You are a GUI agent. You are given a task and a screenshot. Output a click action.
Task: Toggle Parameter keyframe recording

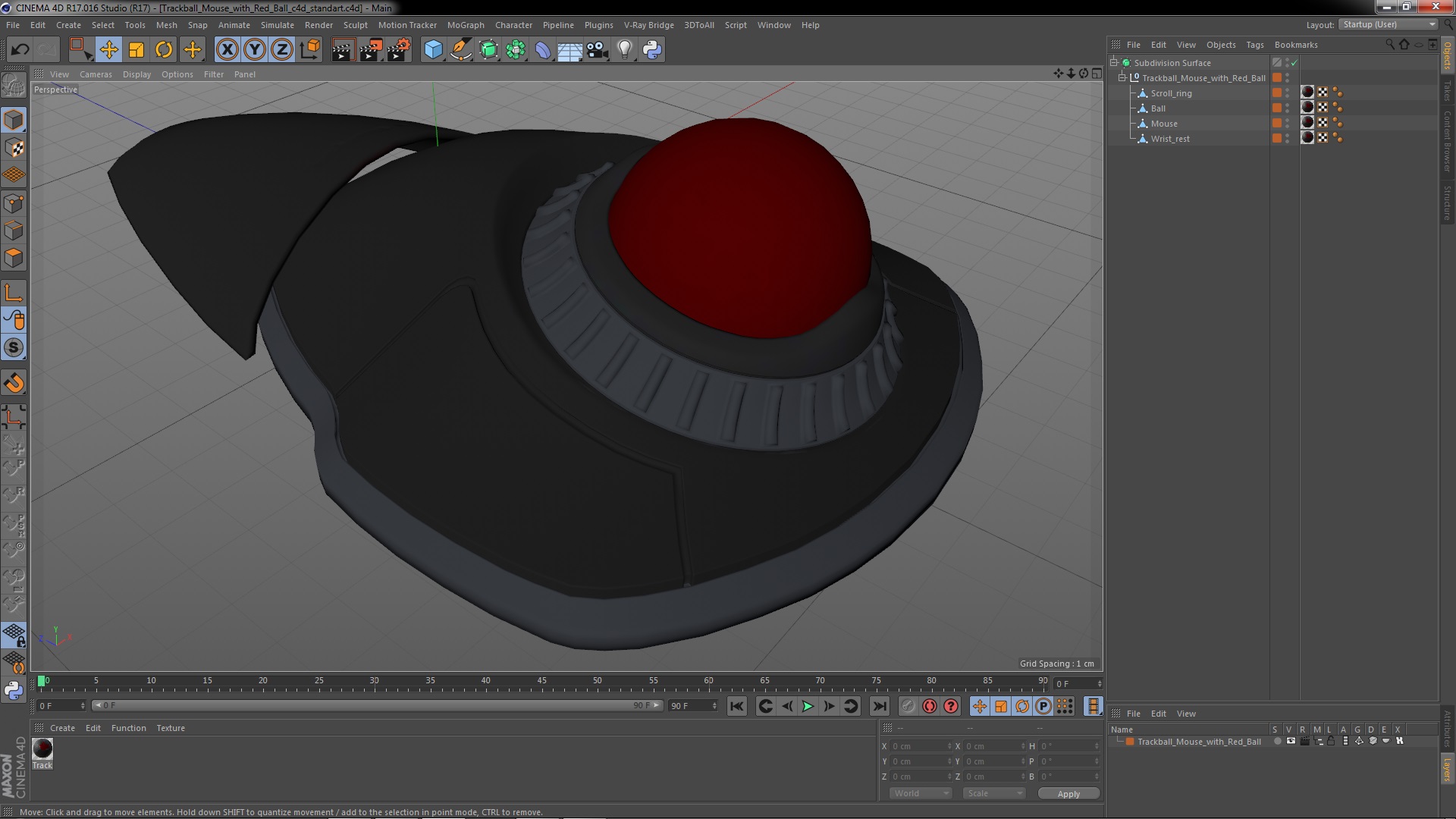click(1043, 706)
